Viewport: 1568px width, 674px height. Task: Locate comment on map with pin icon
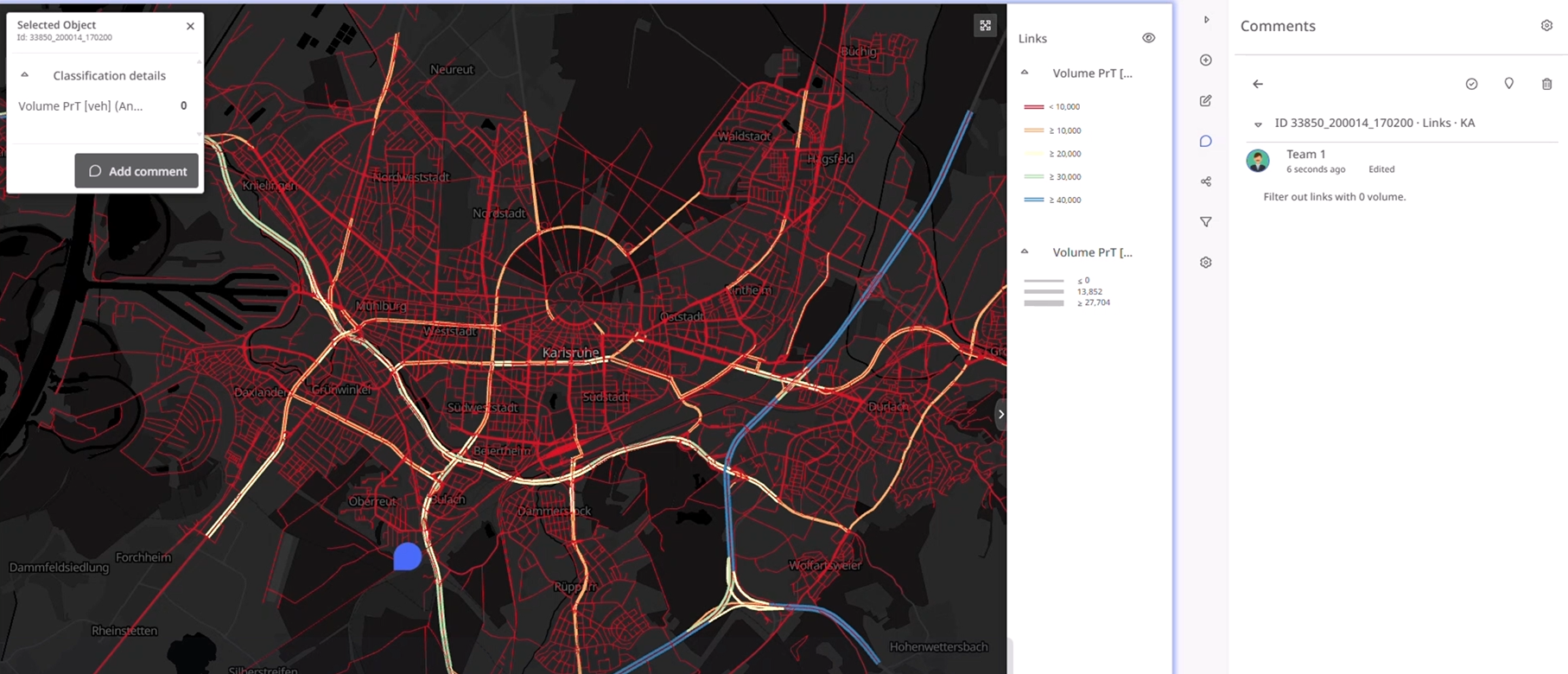[x=1509, y=84]
